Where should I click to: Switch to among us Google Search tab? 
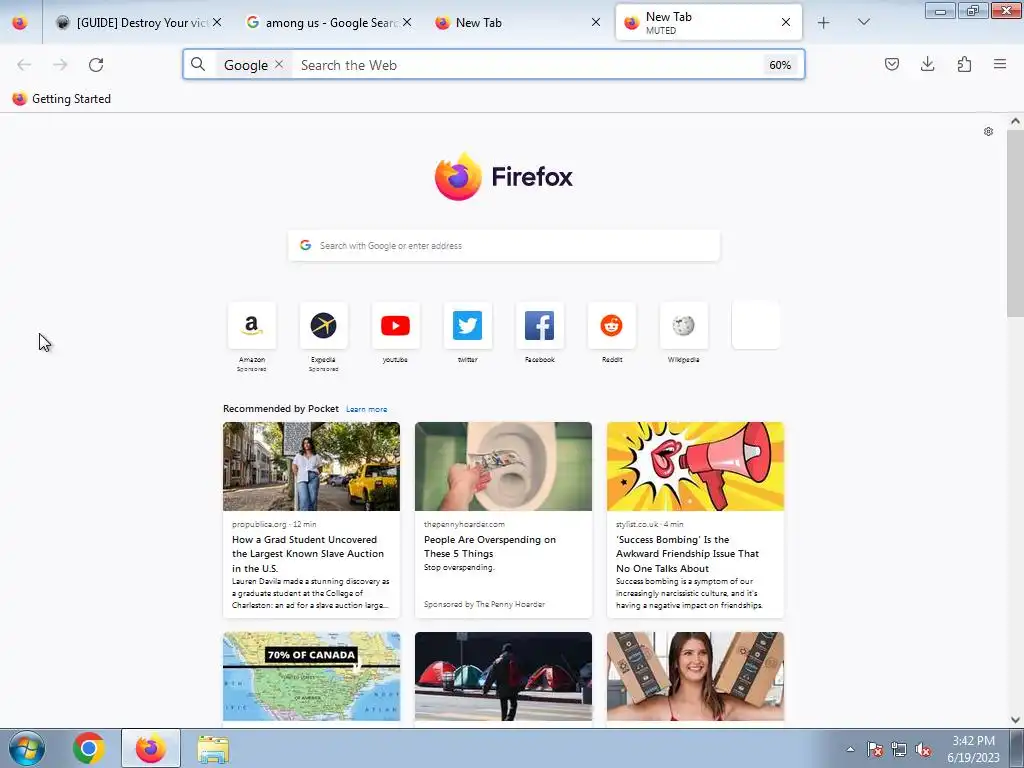pos(321,22)
